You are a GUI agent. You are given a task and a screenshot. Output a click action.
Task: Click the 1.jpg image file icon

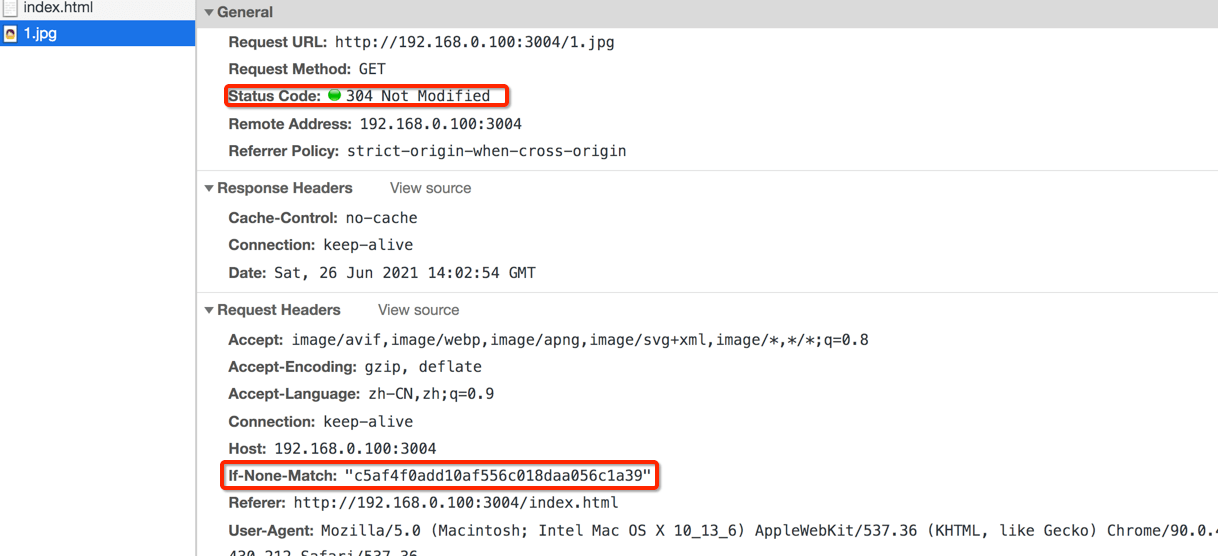(10, 33)
